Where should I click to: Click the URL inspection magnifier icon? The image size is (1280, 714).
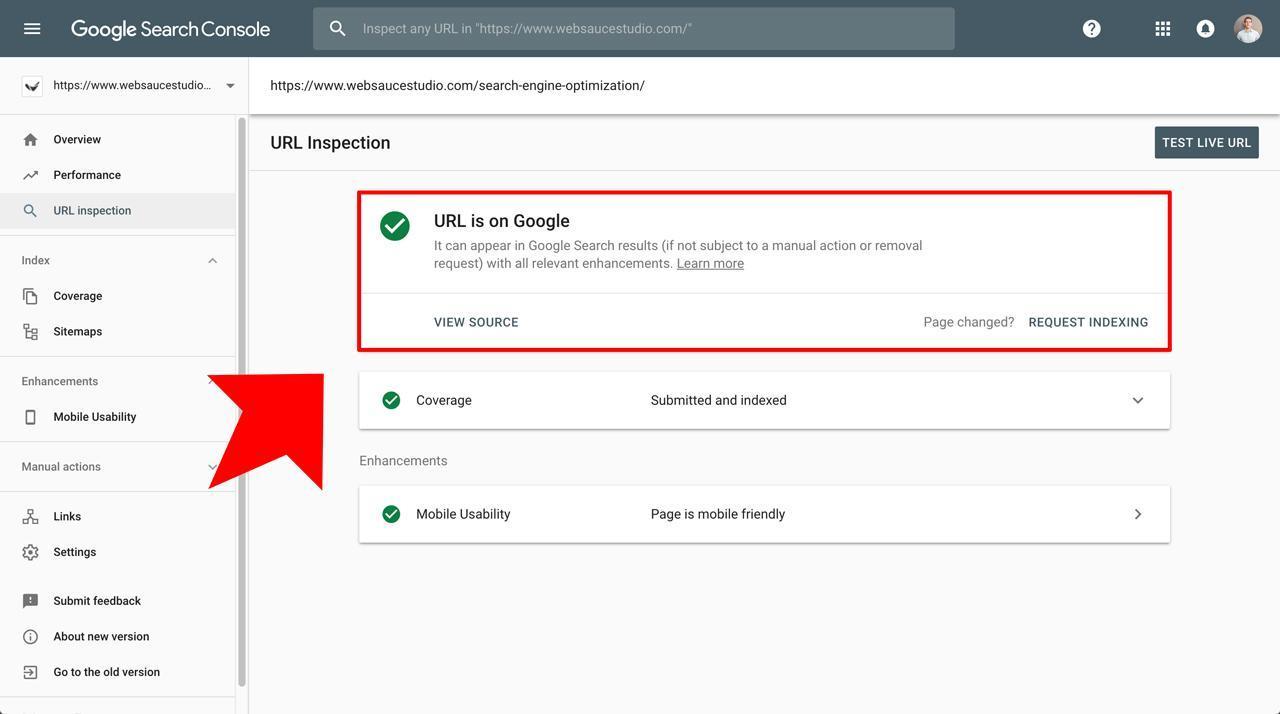(31, 211)
